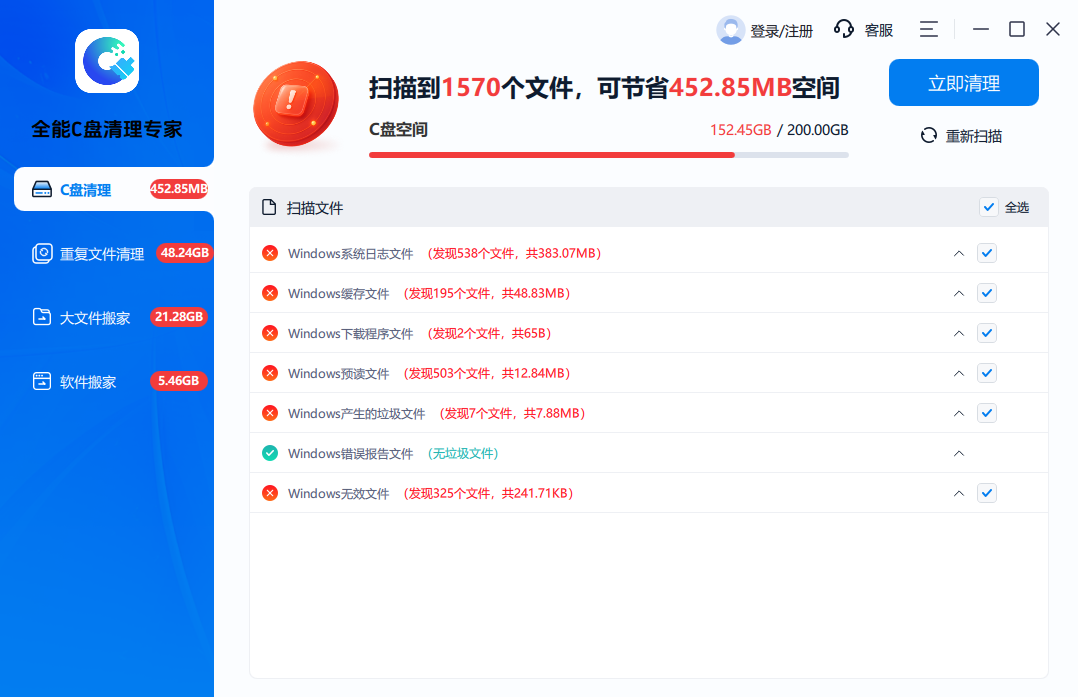Collapse the Windows预读文件 row chevron
Viewport: 1078px width, 697px height.
pyautogui.click(x=958, y=373)
